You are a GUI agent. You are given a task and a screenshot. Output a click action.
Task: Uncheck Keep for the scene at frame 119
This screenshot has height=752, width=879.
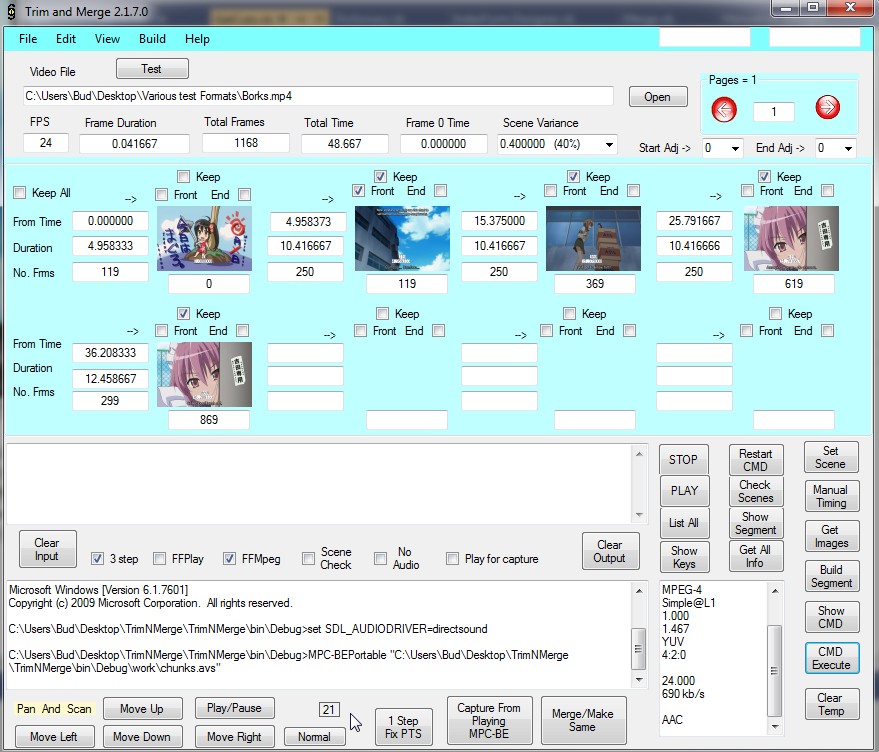pyautogui.click(x=381, y=177)
